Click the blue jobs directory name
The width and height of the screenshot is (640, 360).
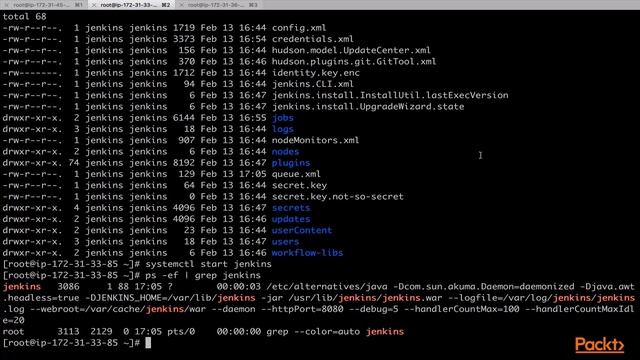pyautogui.click(x=282, y=118)
